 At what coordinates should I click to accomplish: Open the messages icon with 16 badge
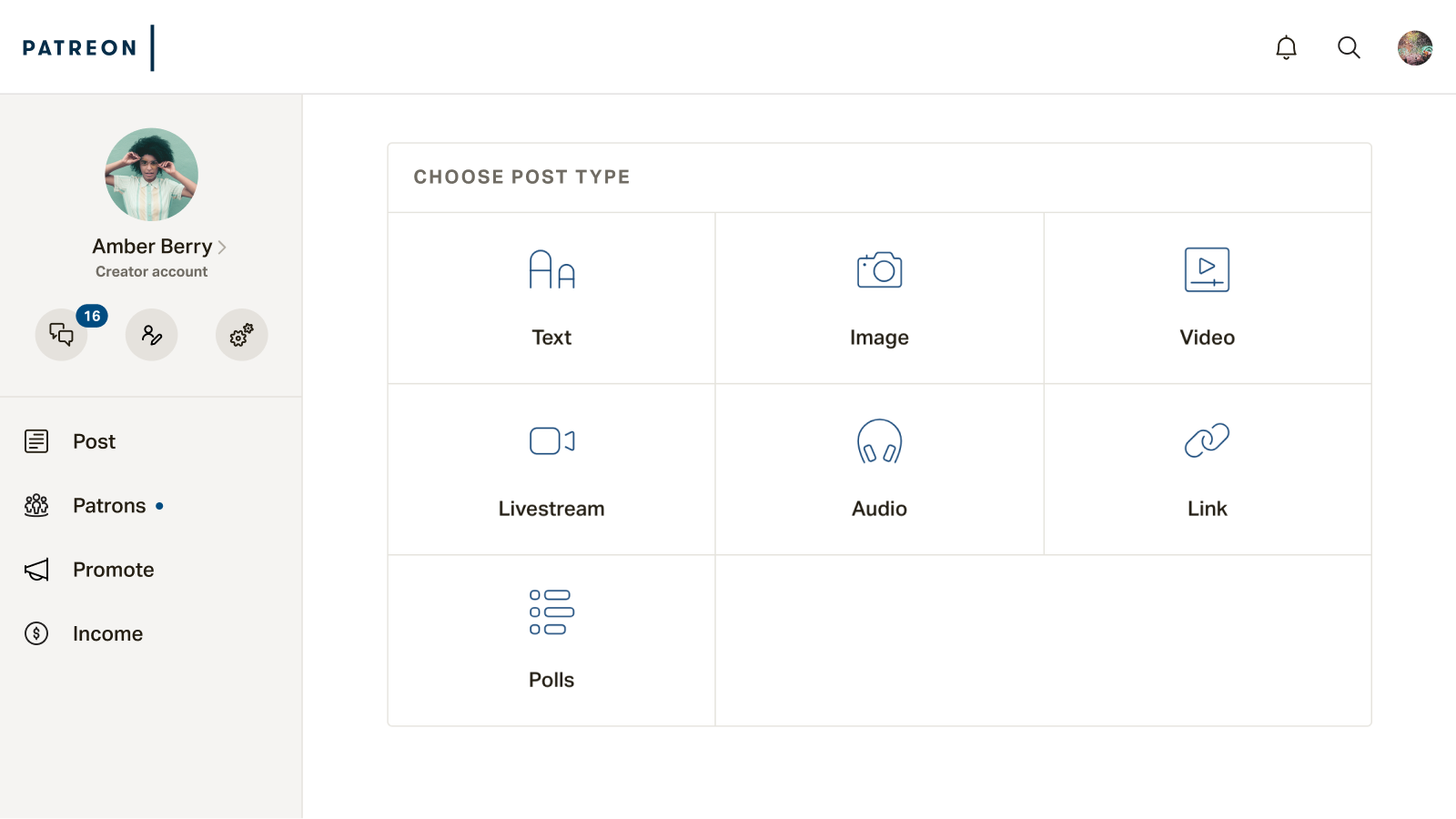pyautogui.click(x=62, y=335)
